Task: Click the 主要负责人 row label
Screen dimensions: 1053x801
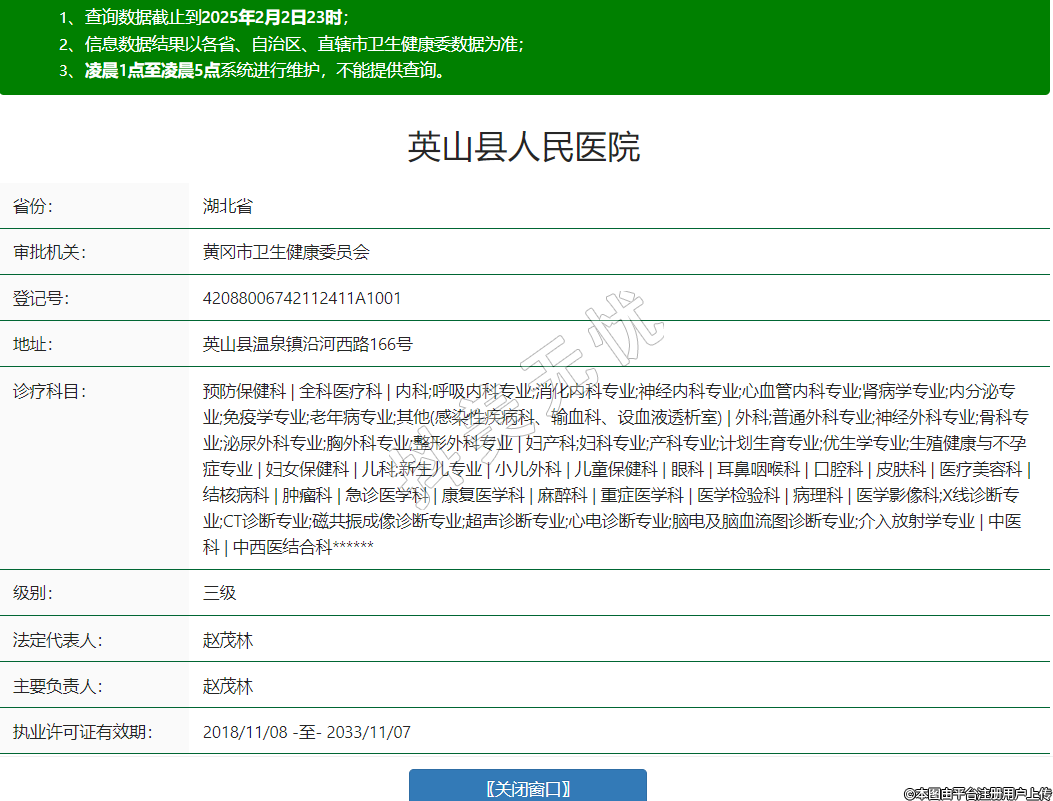Action: pyautogui.click(x=57, y=686)
